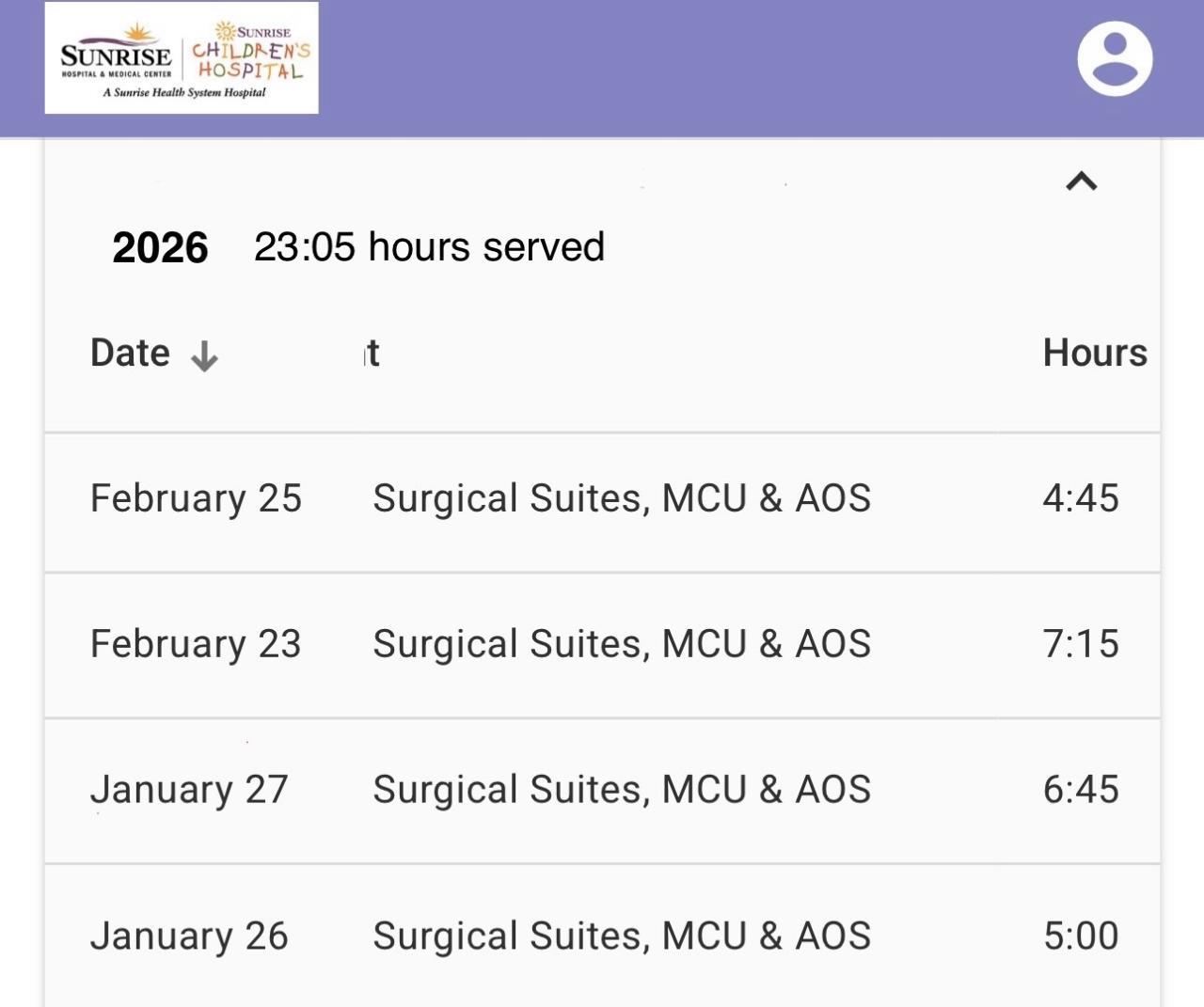Open the February 23 date entry

click(196, 644)
